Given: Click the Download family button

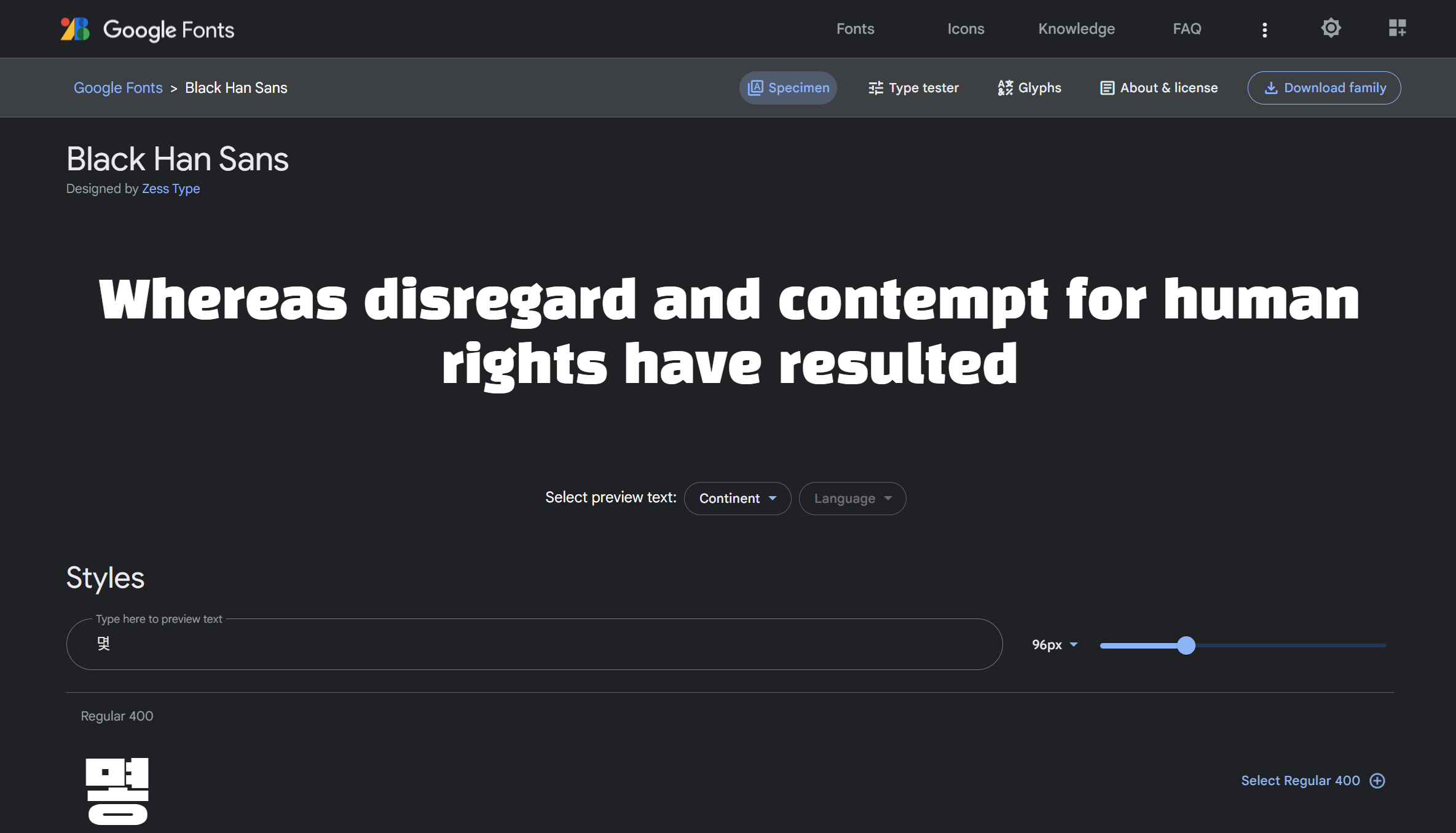Looking at the screenshot, I should (1324, 87).
